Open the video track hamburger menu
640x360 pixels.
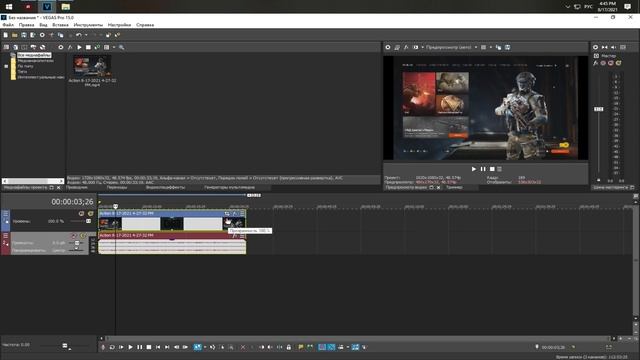click(6, 213)
